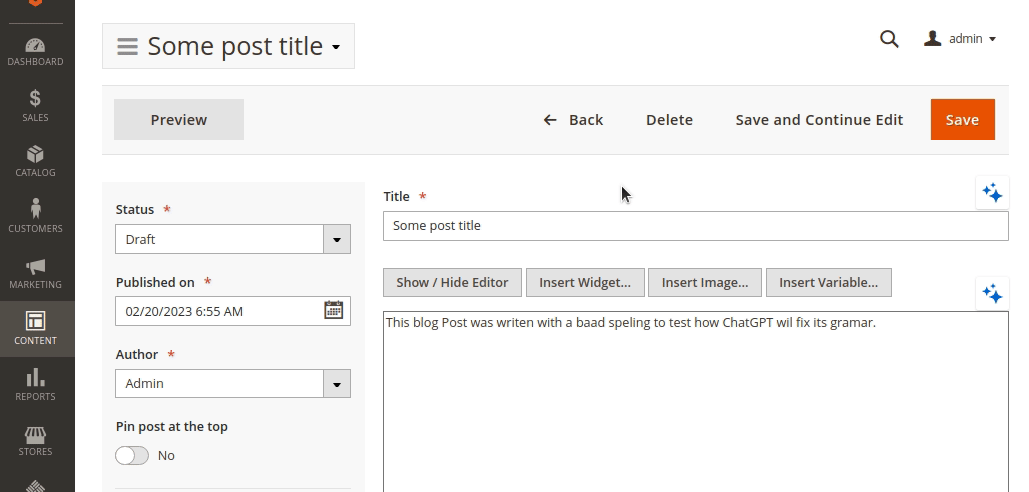The height and width of the screenshot is (492, 1029).
Task: Click the AI sparkle icon beside Title
Action: pos(992,193)
